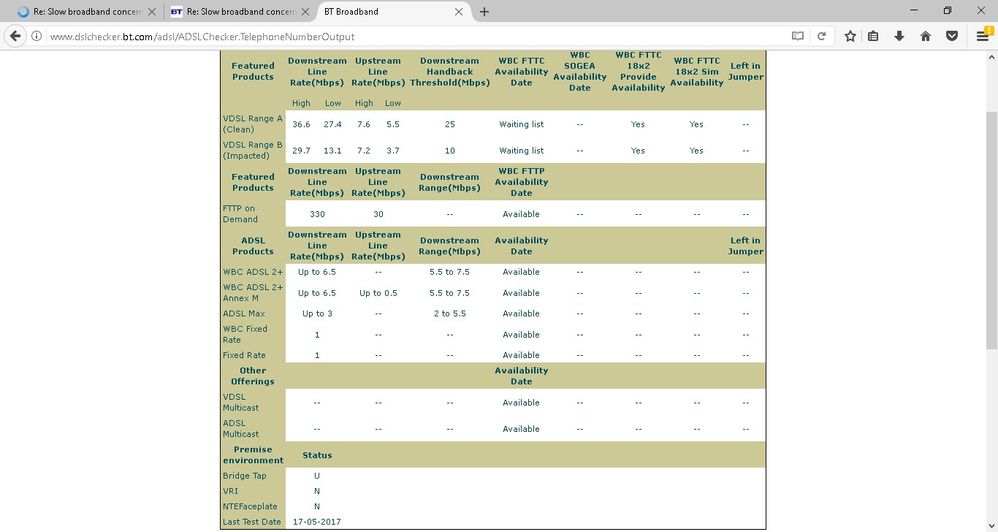Screen dimensions: 998x532
Task: Close the second Slow broadband concerns tab
Action: tap(305, 11)
